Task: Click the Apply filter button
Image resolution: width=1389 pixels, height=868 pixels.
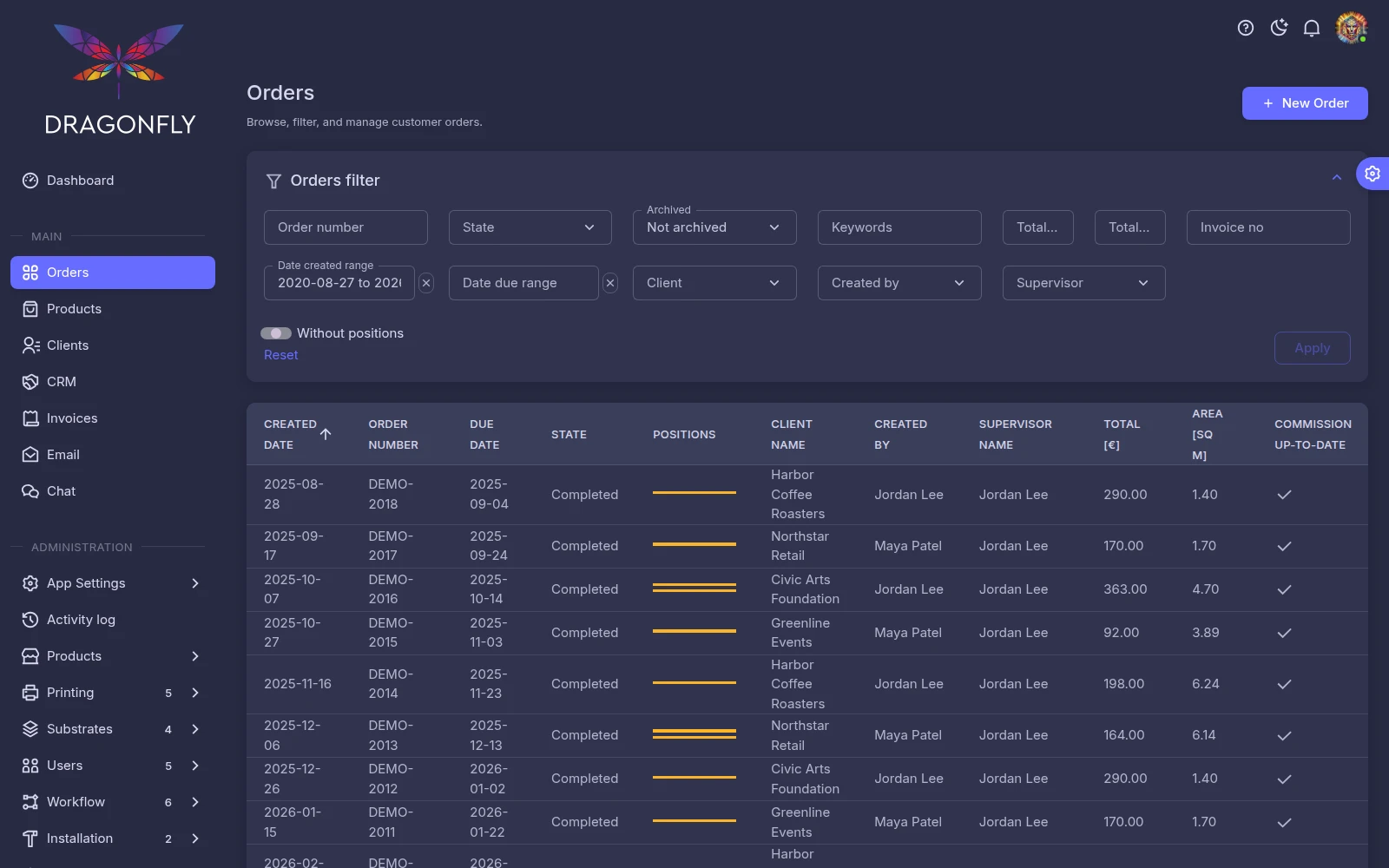Action: pyautogui.click(x=1312, y=348)
